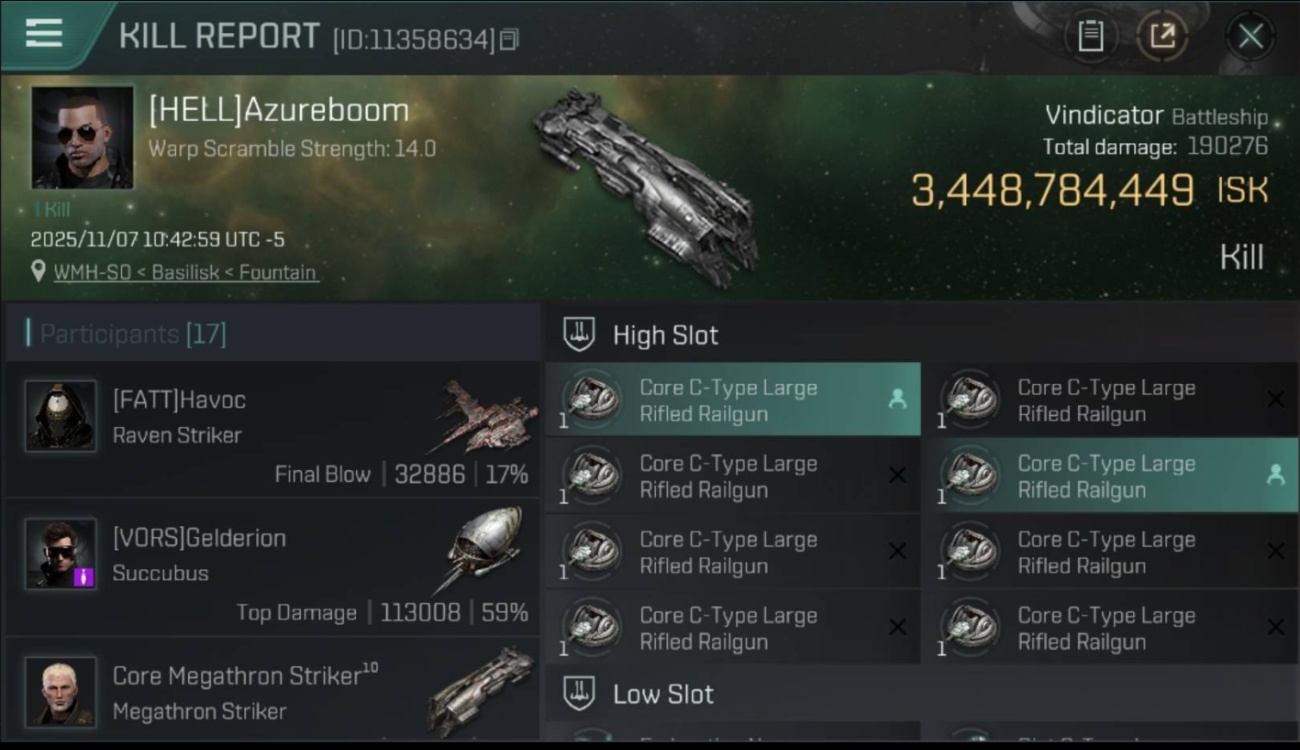Image resolution: width=1300 pixels, height=750 pixels.
Task: Click the Vindicator ship image
Action: click(645, 187)
